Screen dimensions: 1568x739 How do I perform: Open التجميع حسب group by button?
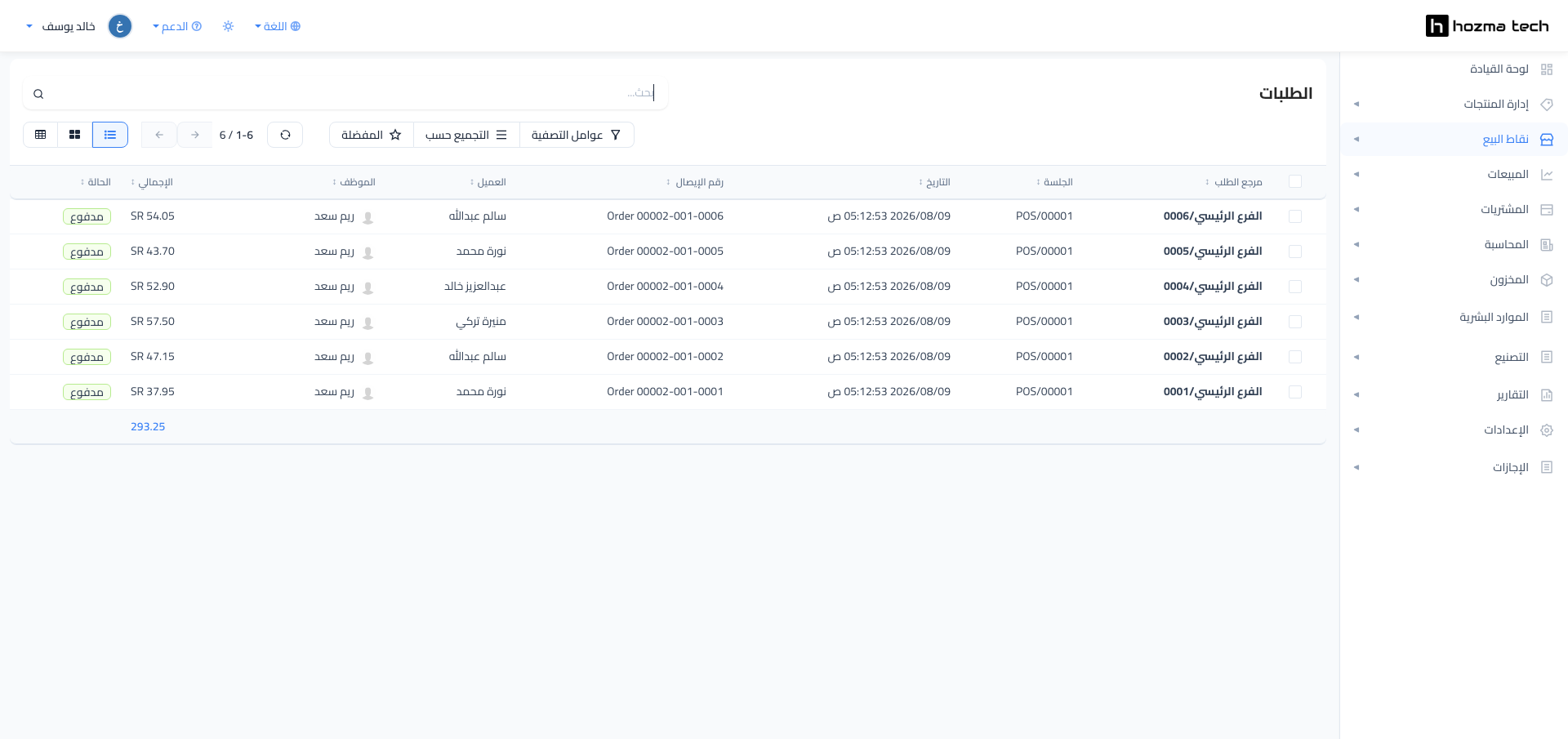pyautogui.click(x=466, y=135)
